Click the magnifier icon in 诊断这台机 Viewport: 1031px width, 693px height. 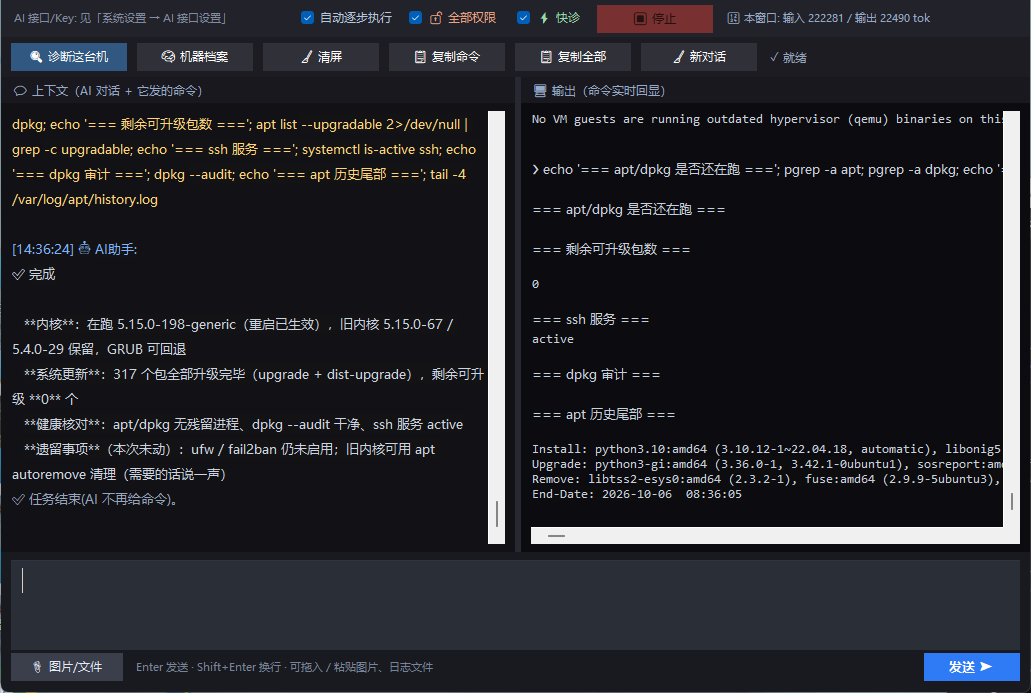click(36, 57)
